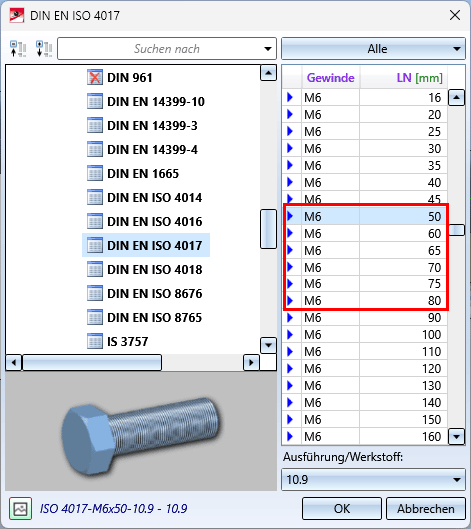Select the M6 length 70 row

(x=365, y=267)
